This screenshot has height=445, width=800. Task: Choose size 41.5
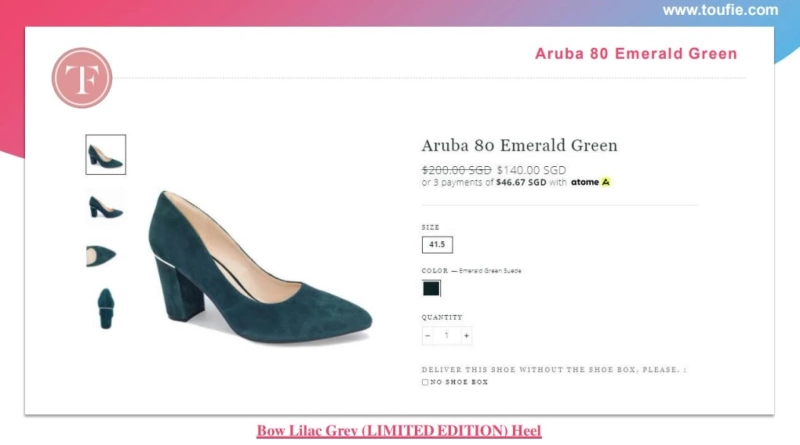click(437, 244)
